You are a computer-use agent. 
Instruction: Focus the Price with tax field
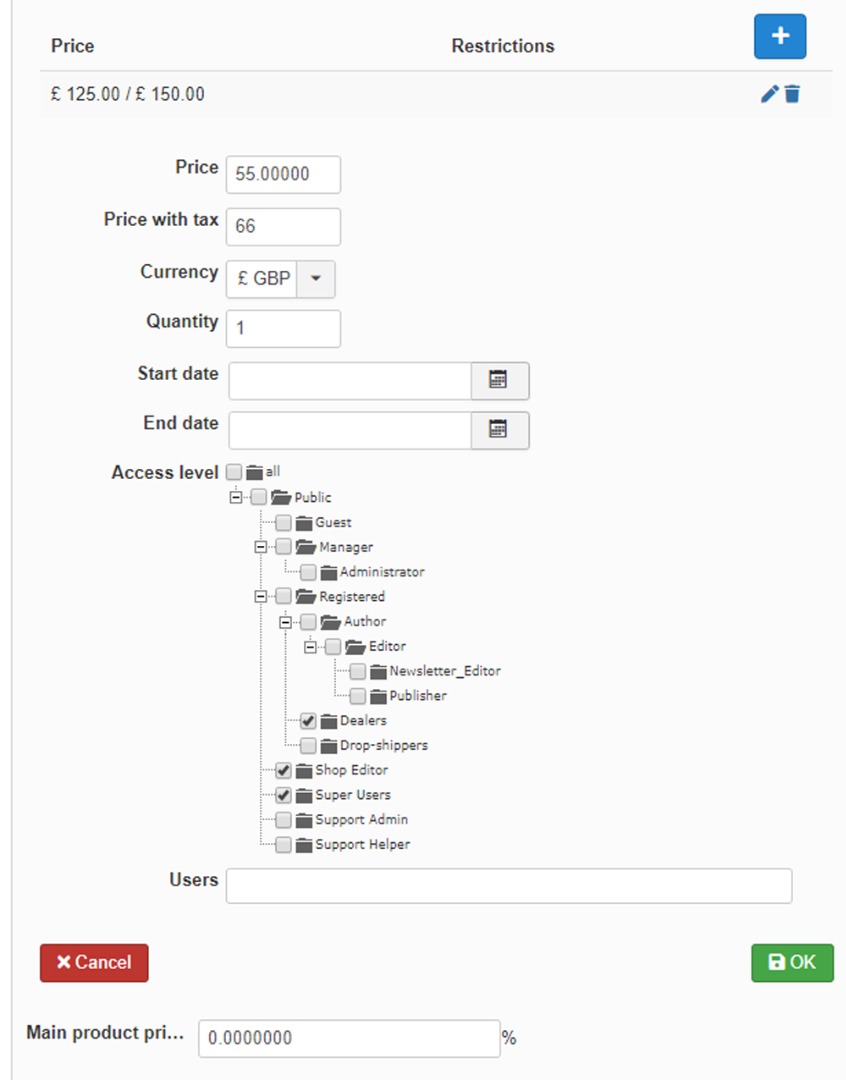[x=283, y=226]
